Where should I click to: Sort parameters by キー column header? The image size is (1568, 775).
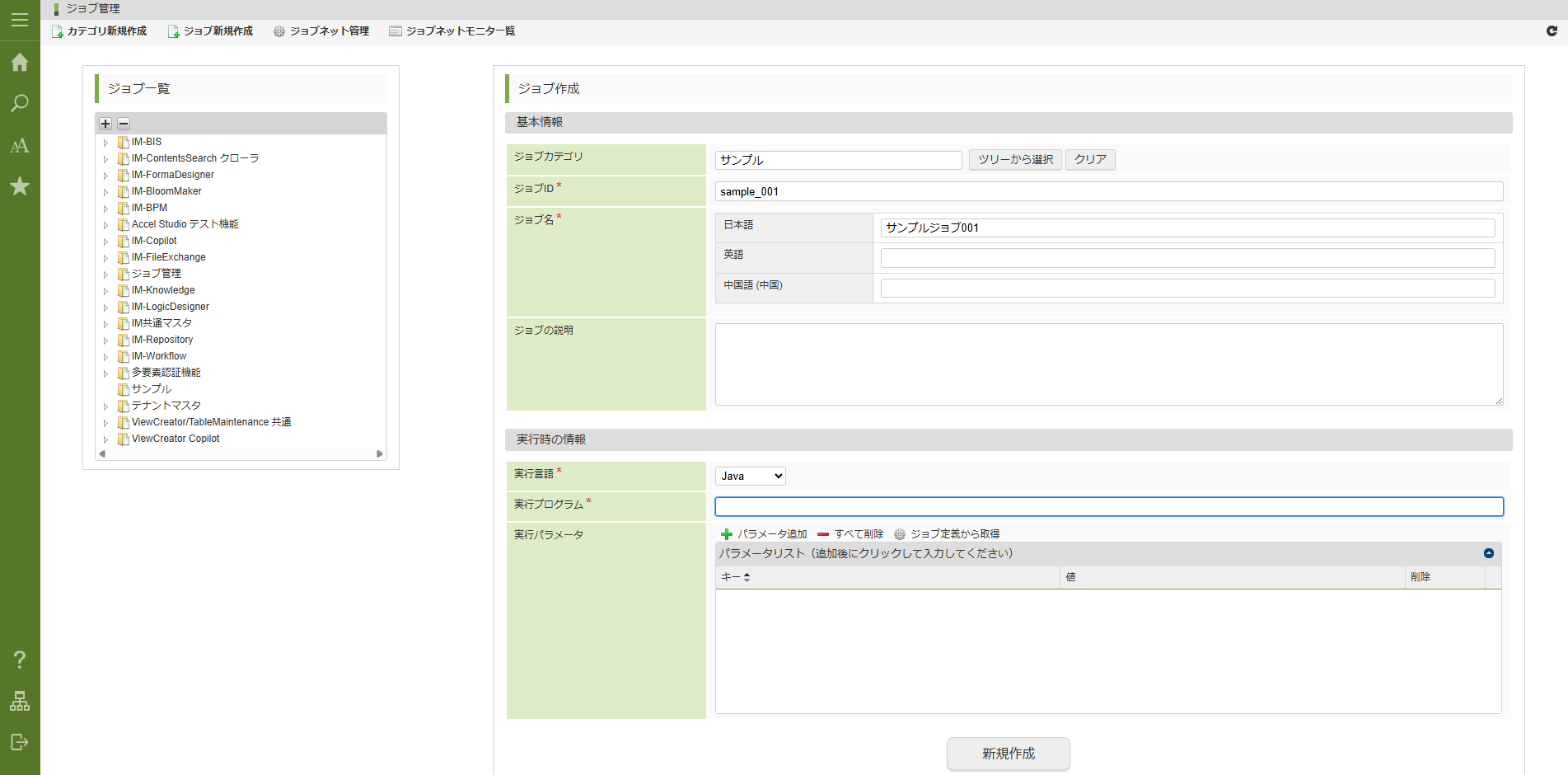point(736,577)
